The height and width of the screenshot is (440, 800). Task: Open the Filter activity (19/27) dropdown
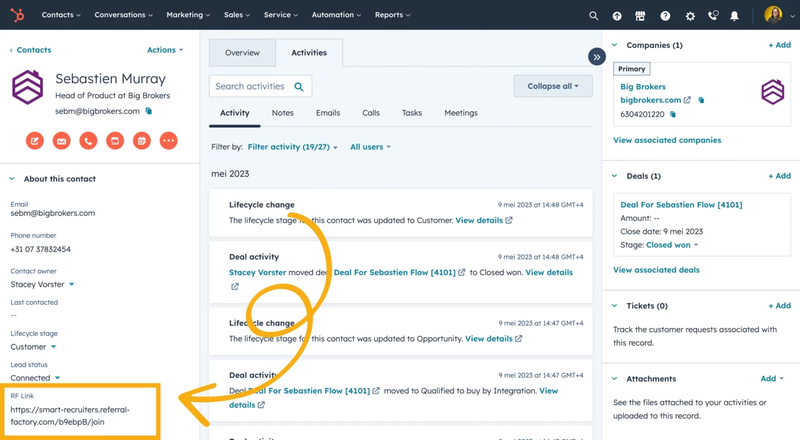[x=292, y=147]
